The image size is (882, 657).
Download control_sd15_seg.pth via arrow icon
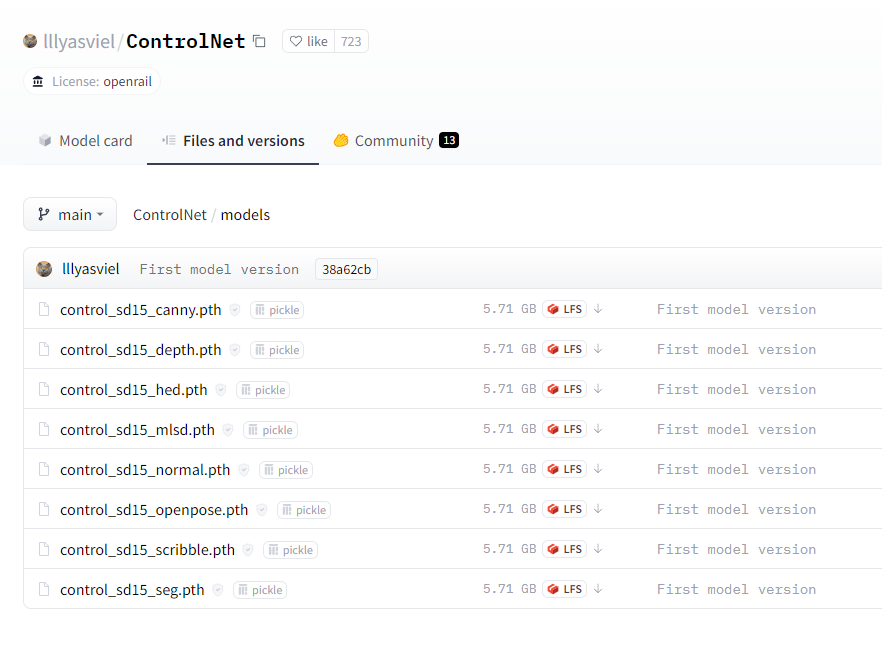click(598, 588)
